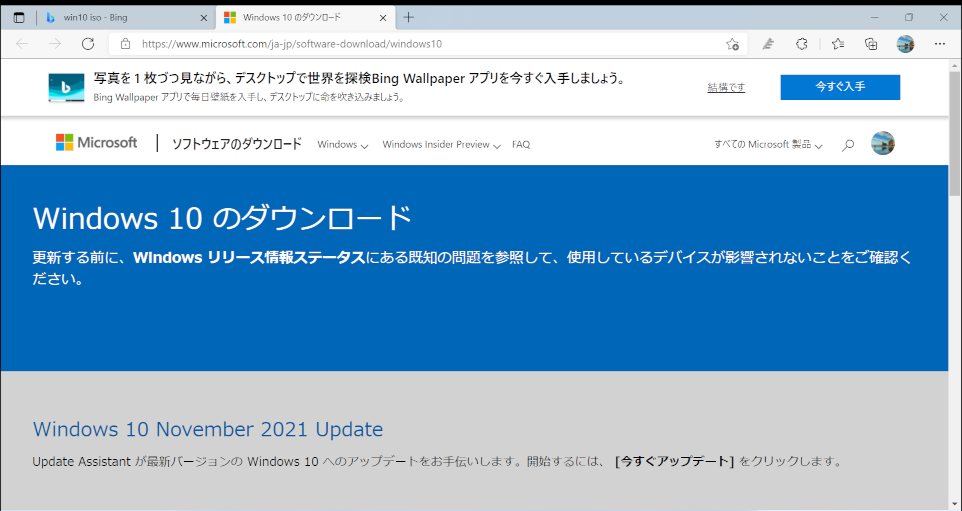Viewport: 962px width, 511px height.
Task: Open the tab actions menu icon
Action: [19, 17]
